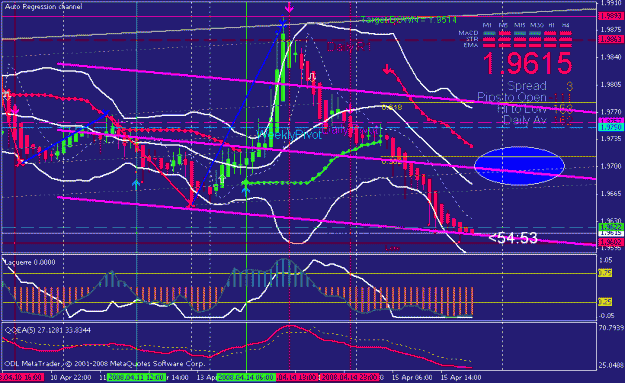Click the EMA row label in signal panel

tap(471, 45)
